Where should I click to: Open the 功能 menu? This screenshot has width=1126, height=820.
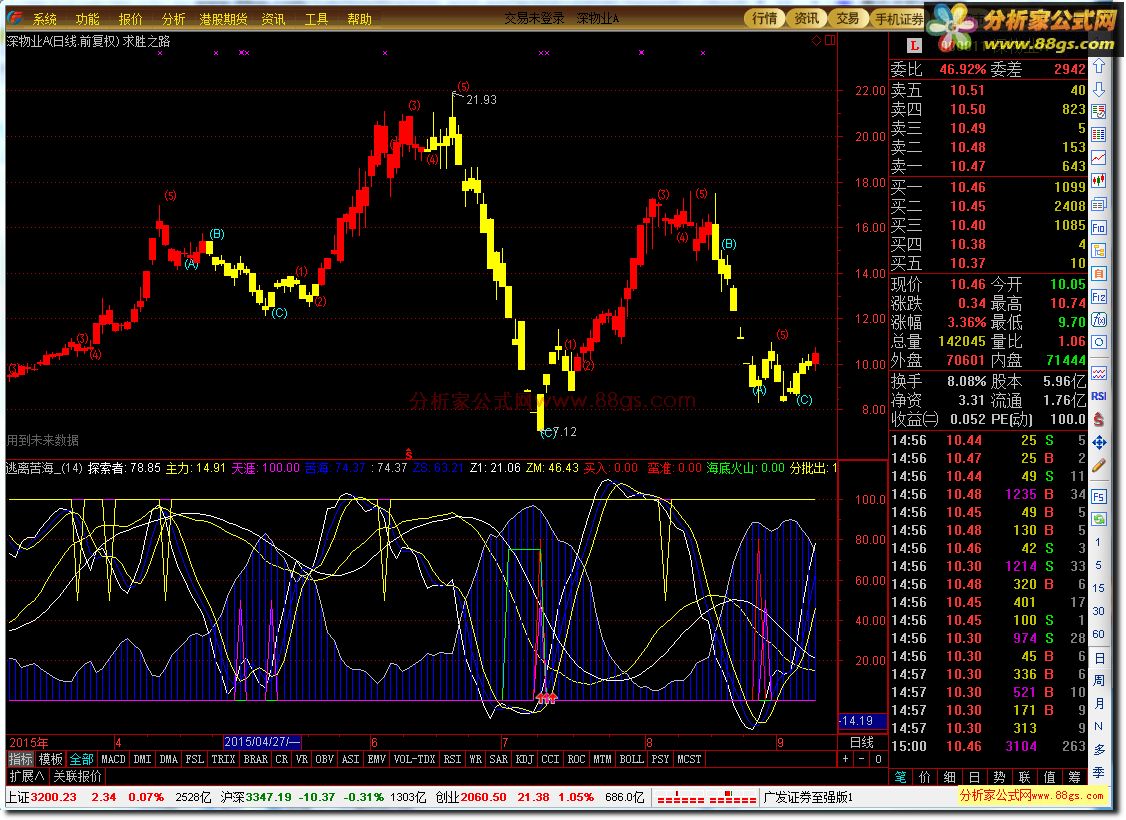tap(88, 19)
